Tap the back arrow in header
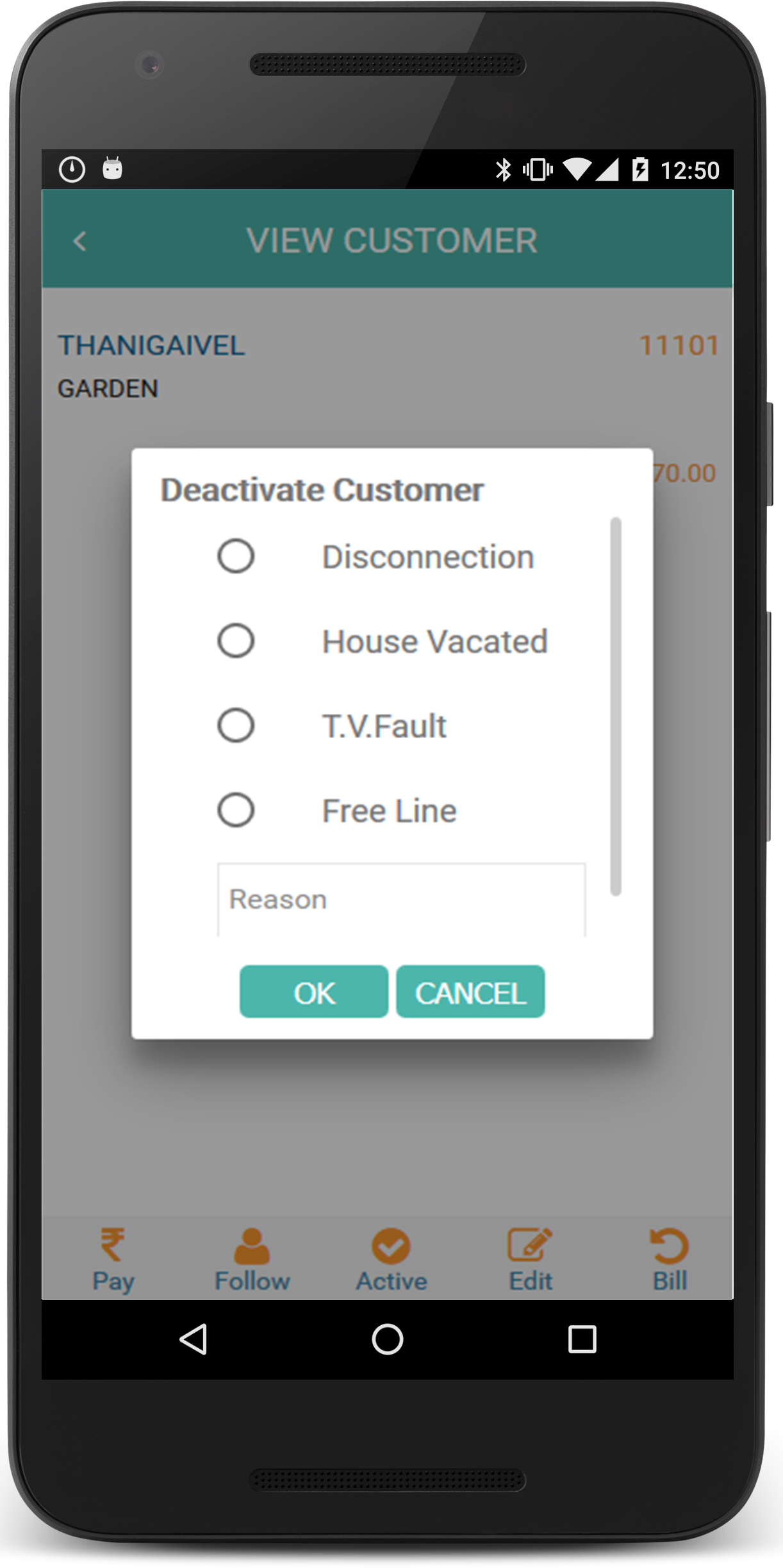Image resolution: width=783 pixels, height=1568 pixels. pyautogui.click(x=80, y=242)
